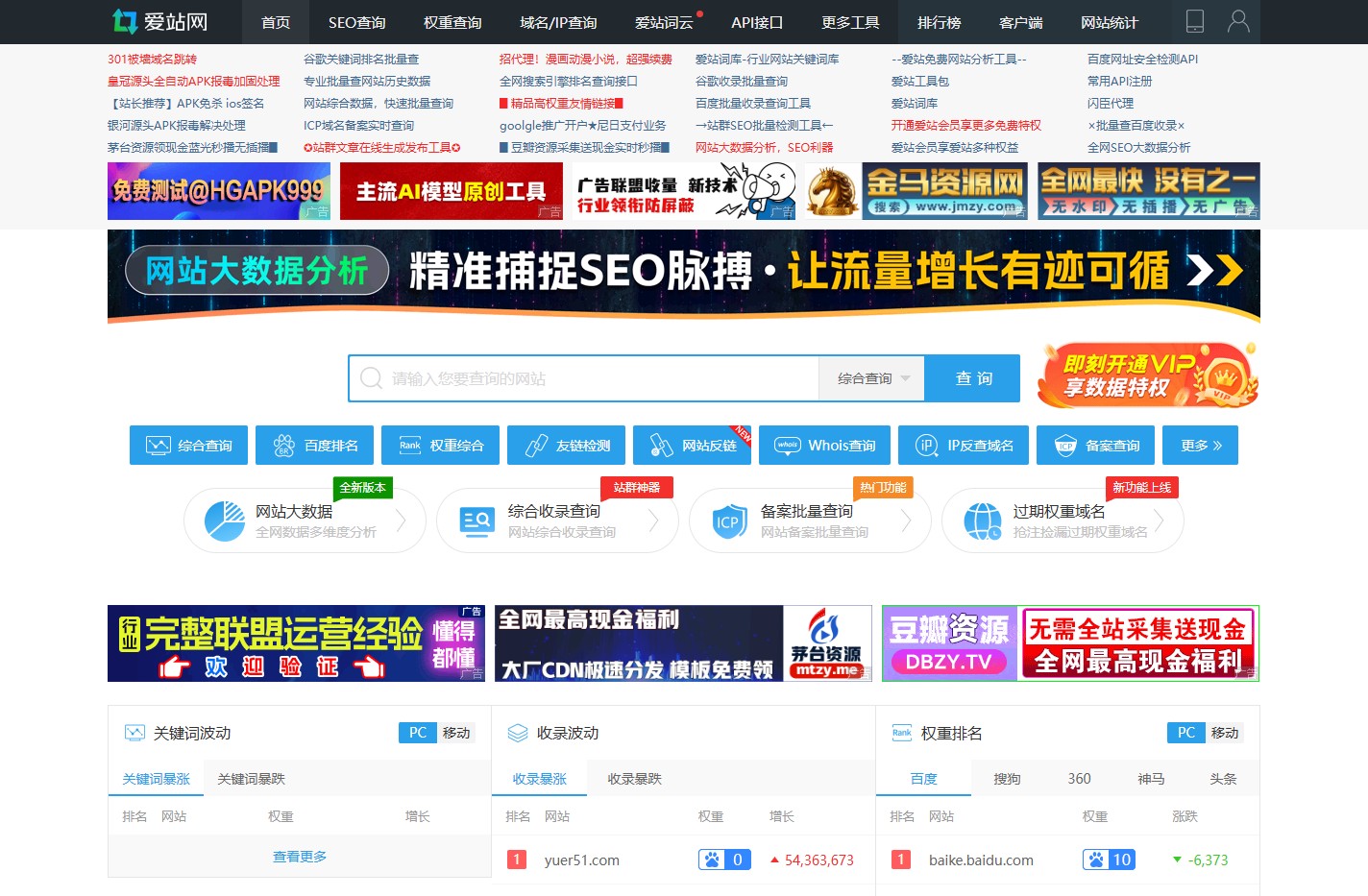The image size is (1368, 896).
Task: Open 网站大数据 card arrow
Action: coord(401,521)
